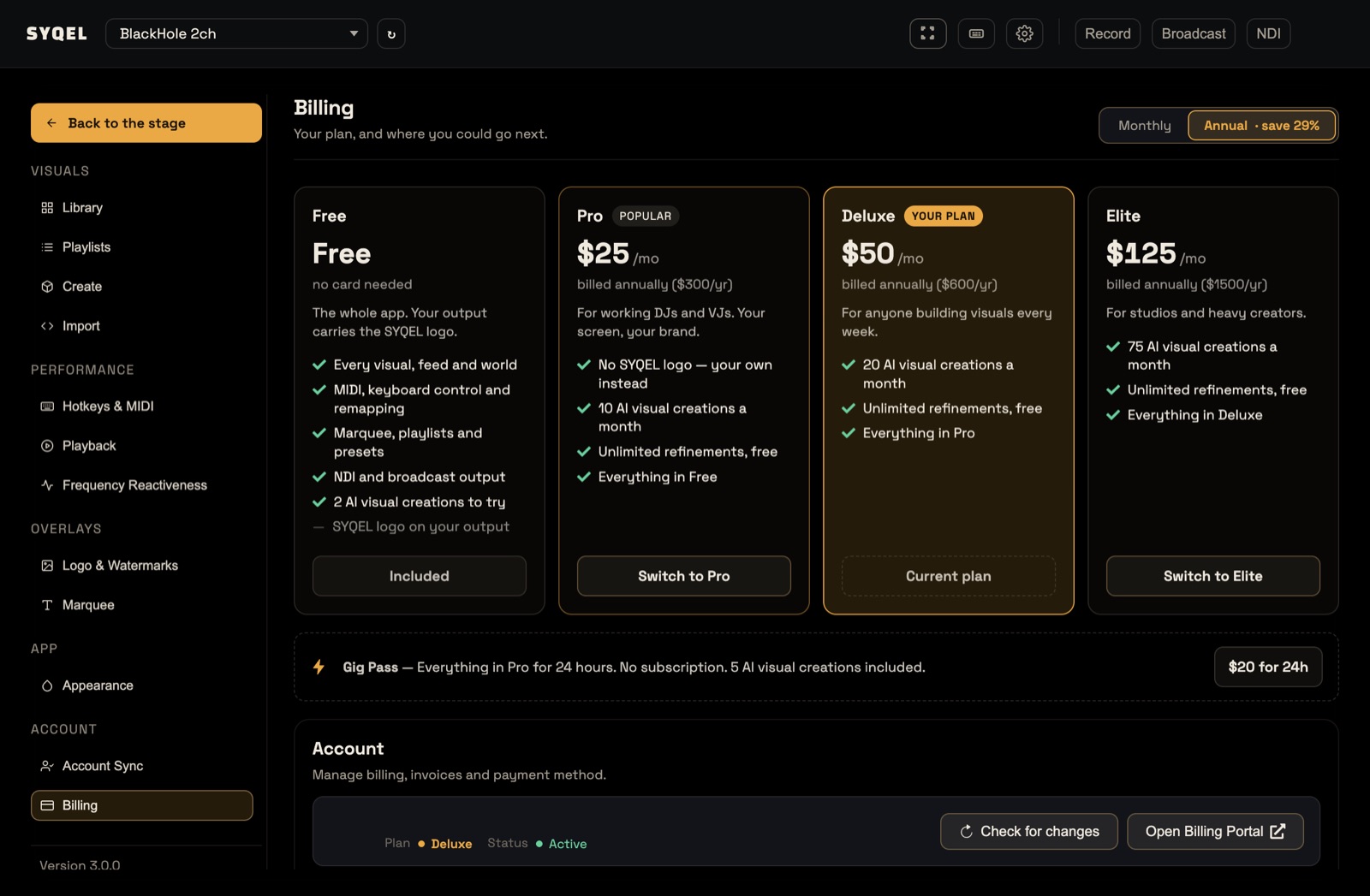1370x896 pixels.
Task: Click the Deluxe plan value in Account
Action: [x=451, y=844]
